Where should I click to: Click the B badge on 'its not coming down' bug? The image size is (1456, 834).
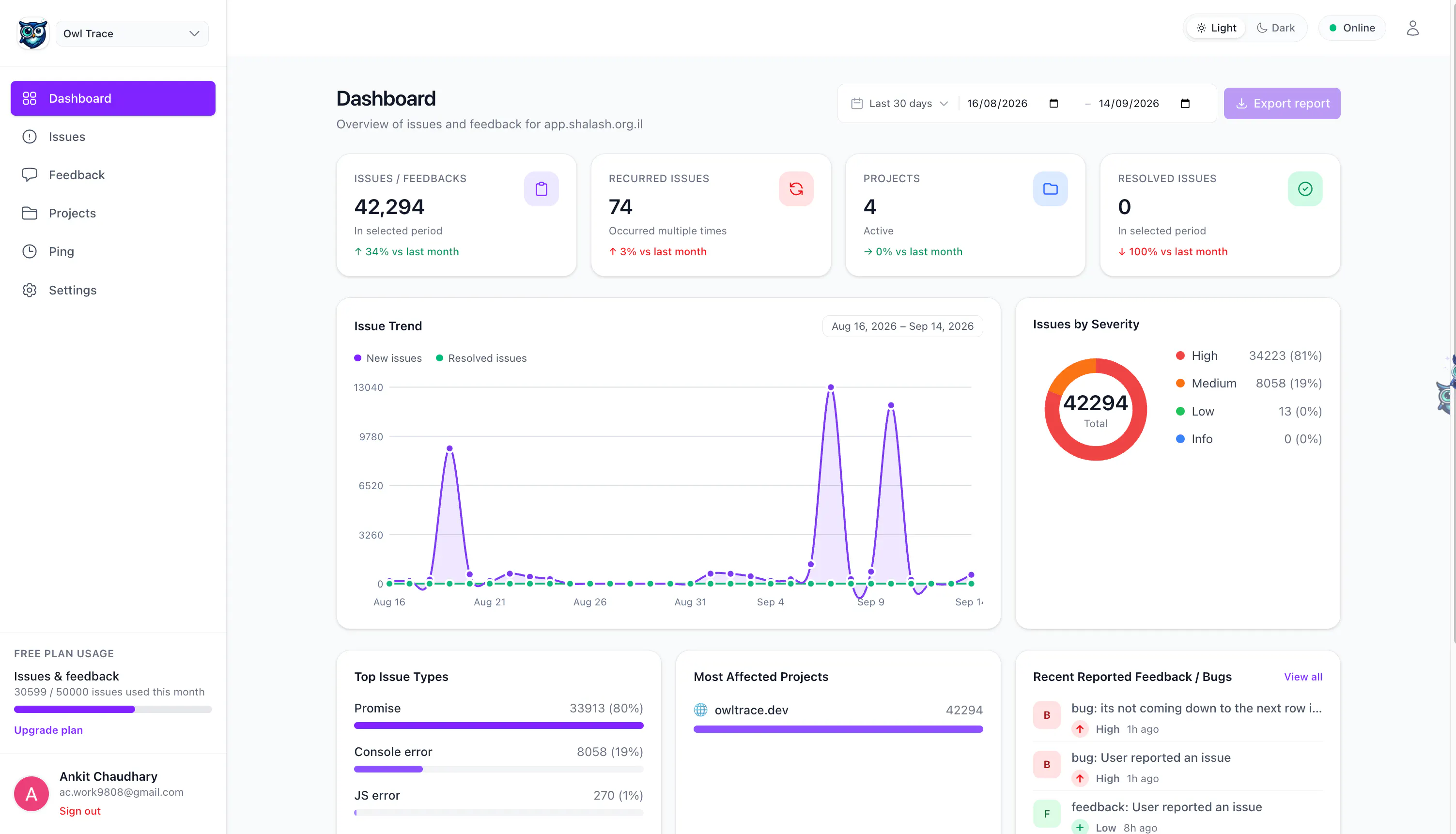point(1047,715)
